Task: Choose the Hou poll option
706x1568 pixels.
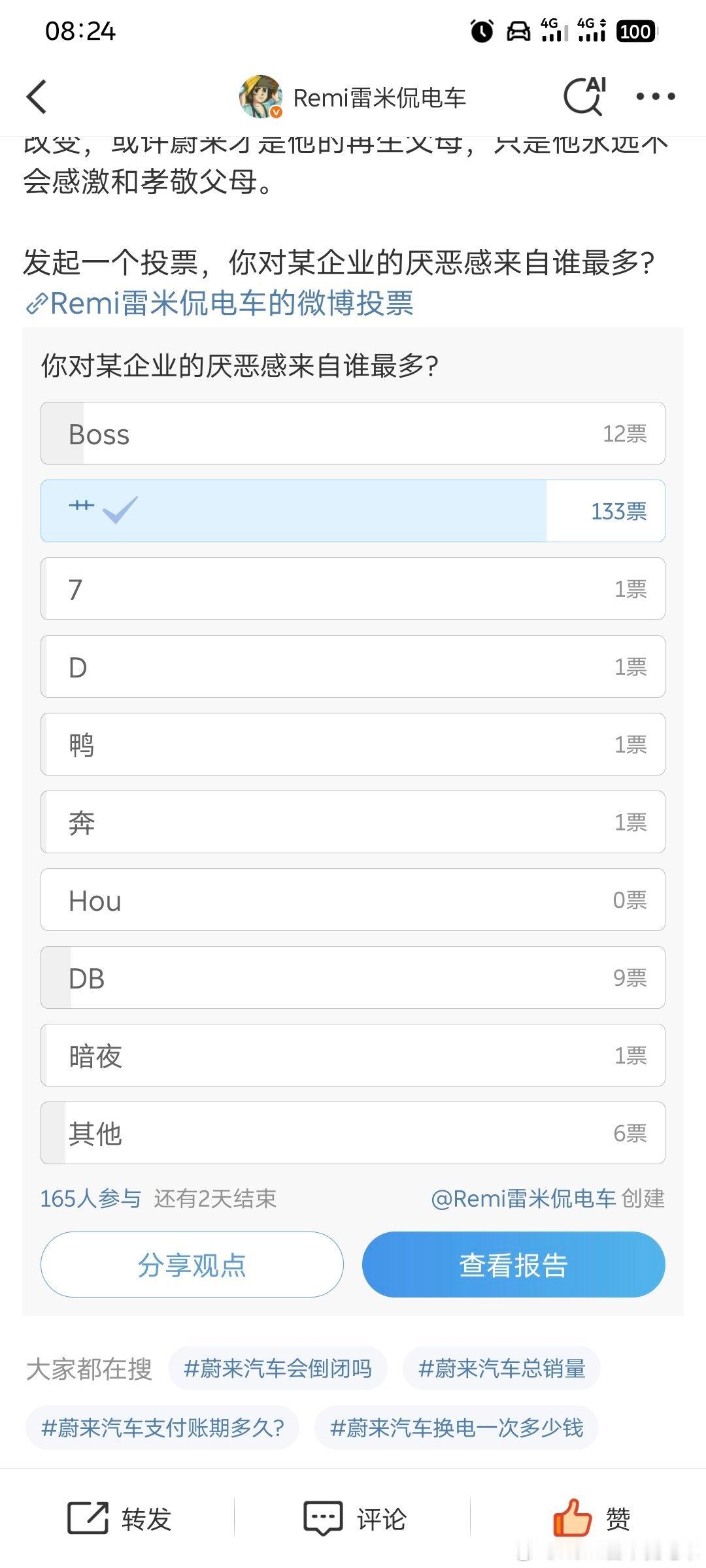Action: (x=353, y=900)
